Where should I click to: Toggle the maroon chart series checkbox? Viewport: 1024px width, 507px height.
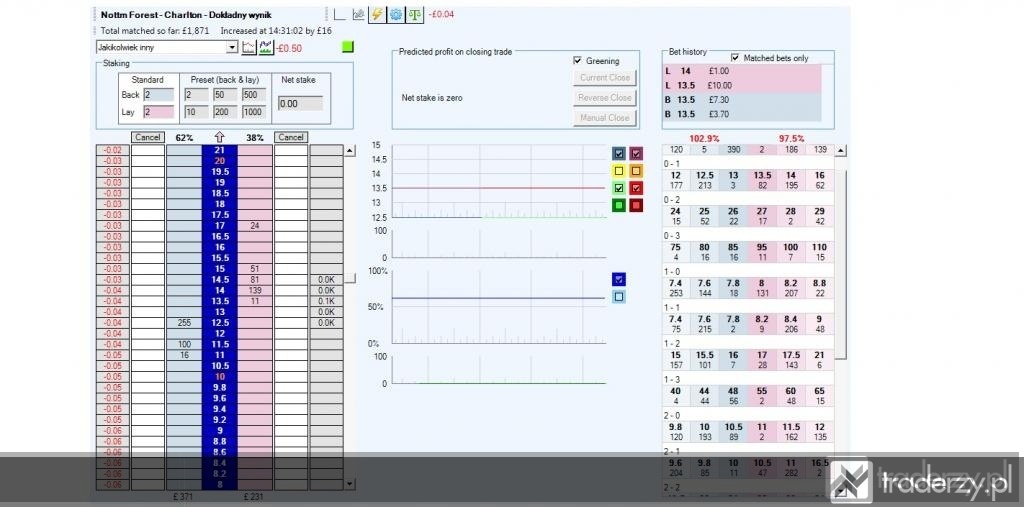(636, 154)
